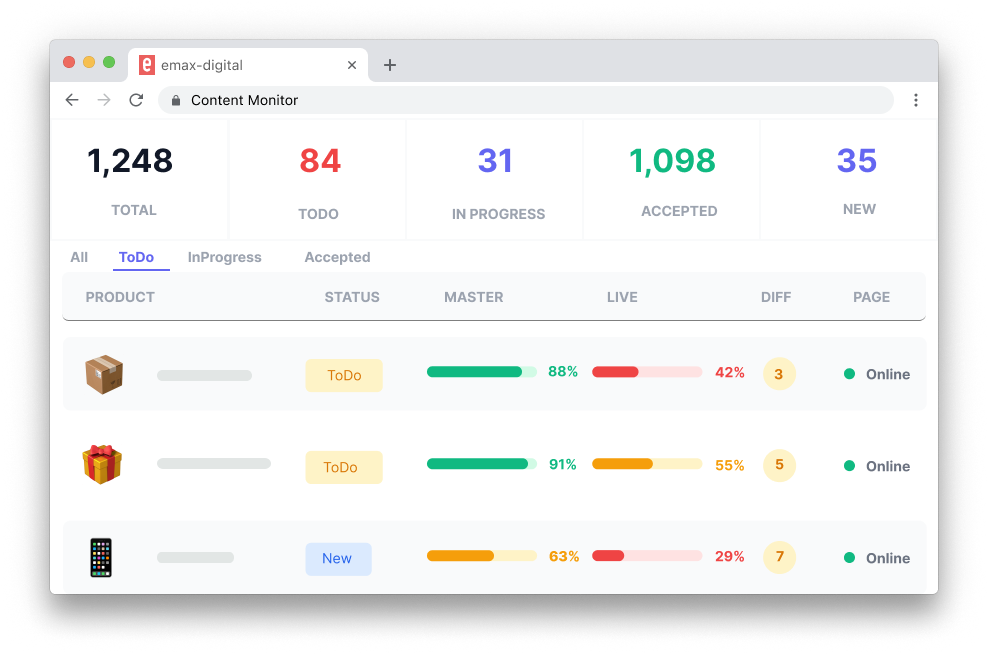988x654 pixels.
Task: Sort by the MASTER column header
Action: point(473,297)
